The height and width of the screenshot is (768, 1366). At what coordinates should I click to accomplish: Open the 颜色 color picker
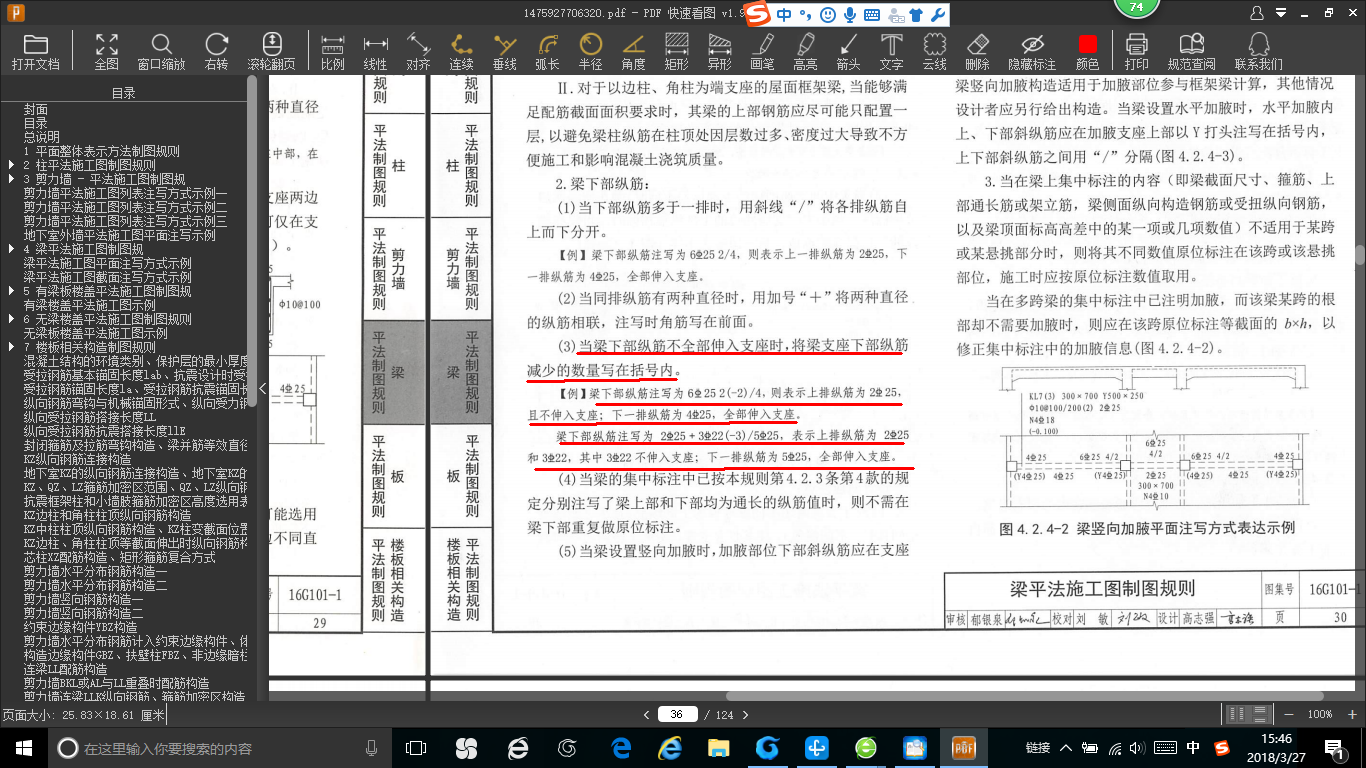point(1086,48)
